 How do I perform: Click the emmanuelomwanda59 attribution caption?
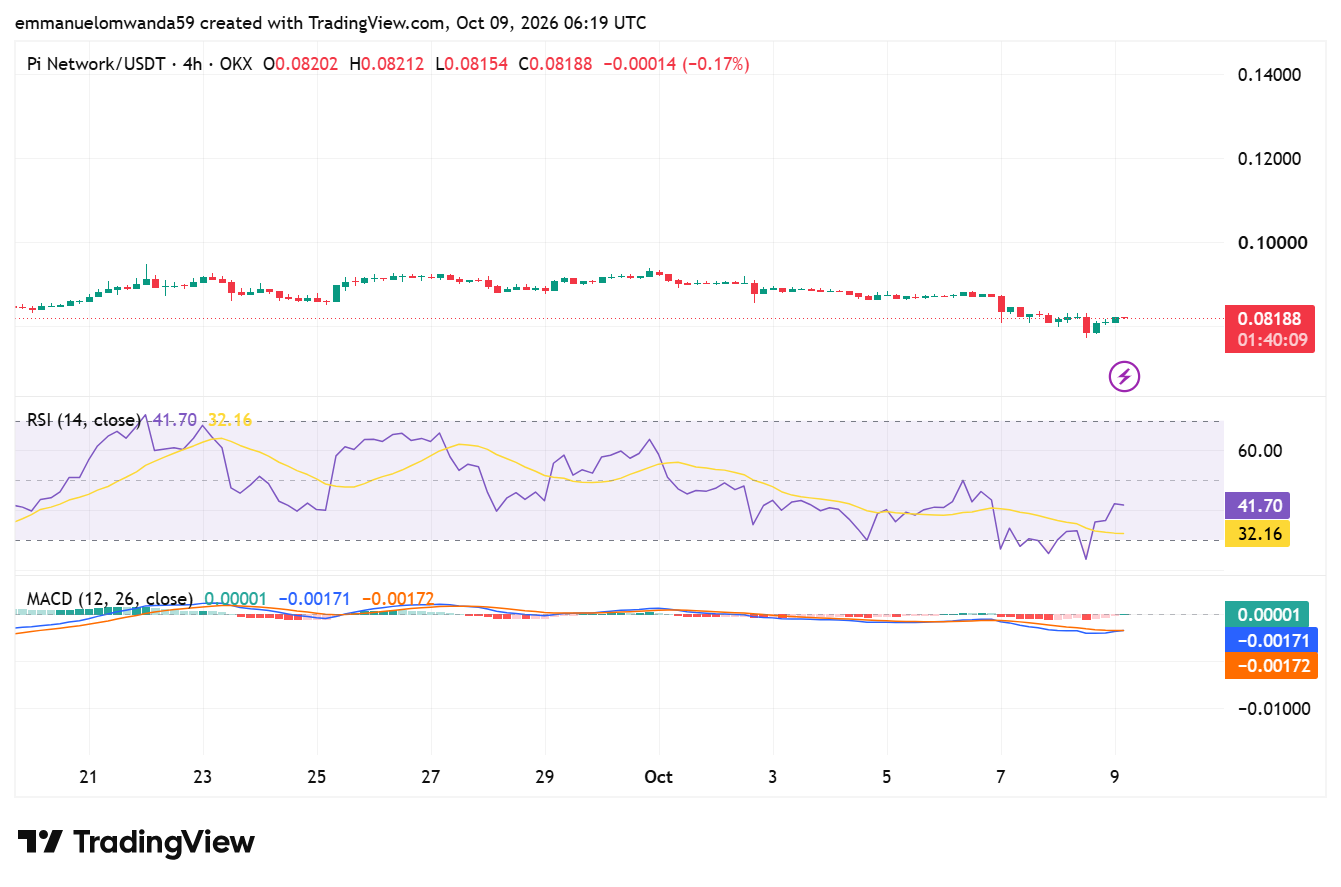coord(331,22)
